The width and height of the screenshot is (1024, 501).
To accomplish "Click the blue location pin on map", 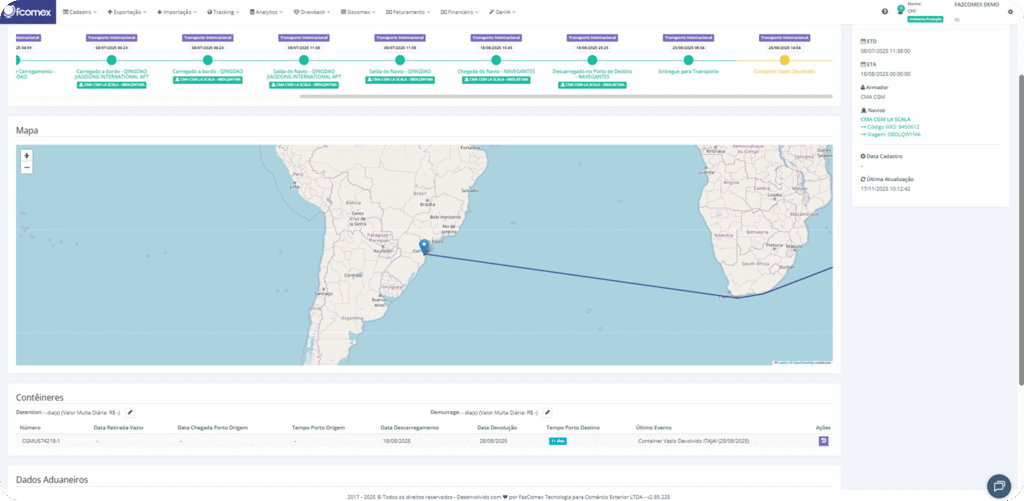I will (x=424, y=246).
